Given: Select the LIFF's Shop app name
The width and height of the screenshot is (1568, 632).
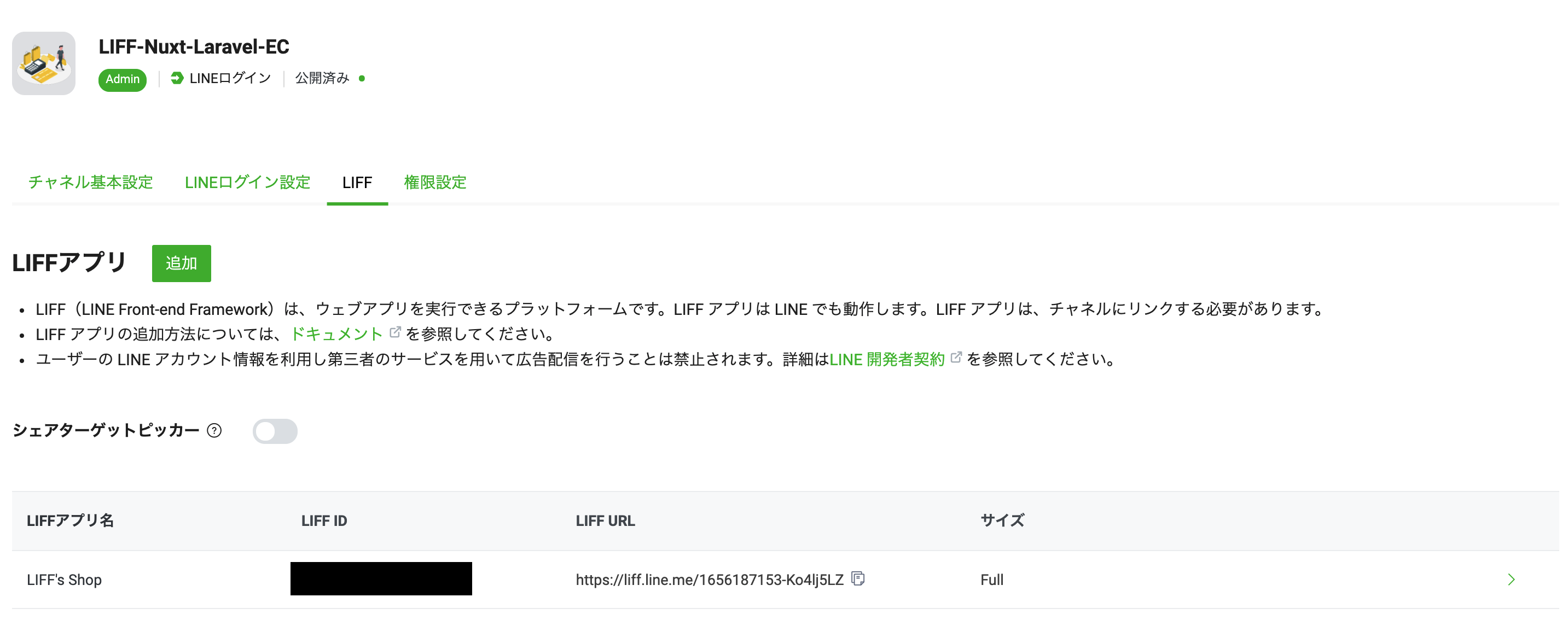Looking at the screenshot, I should (63, 579).
